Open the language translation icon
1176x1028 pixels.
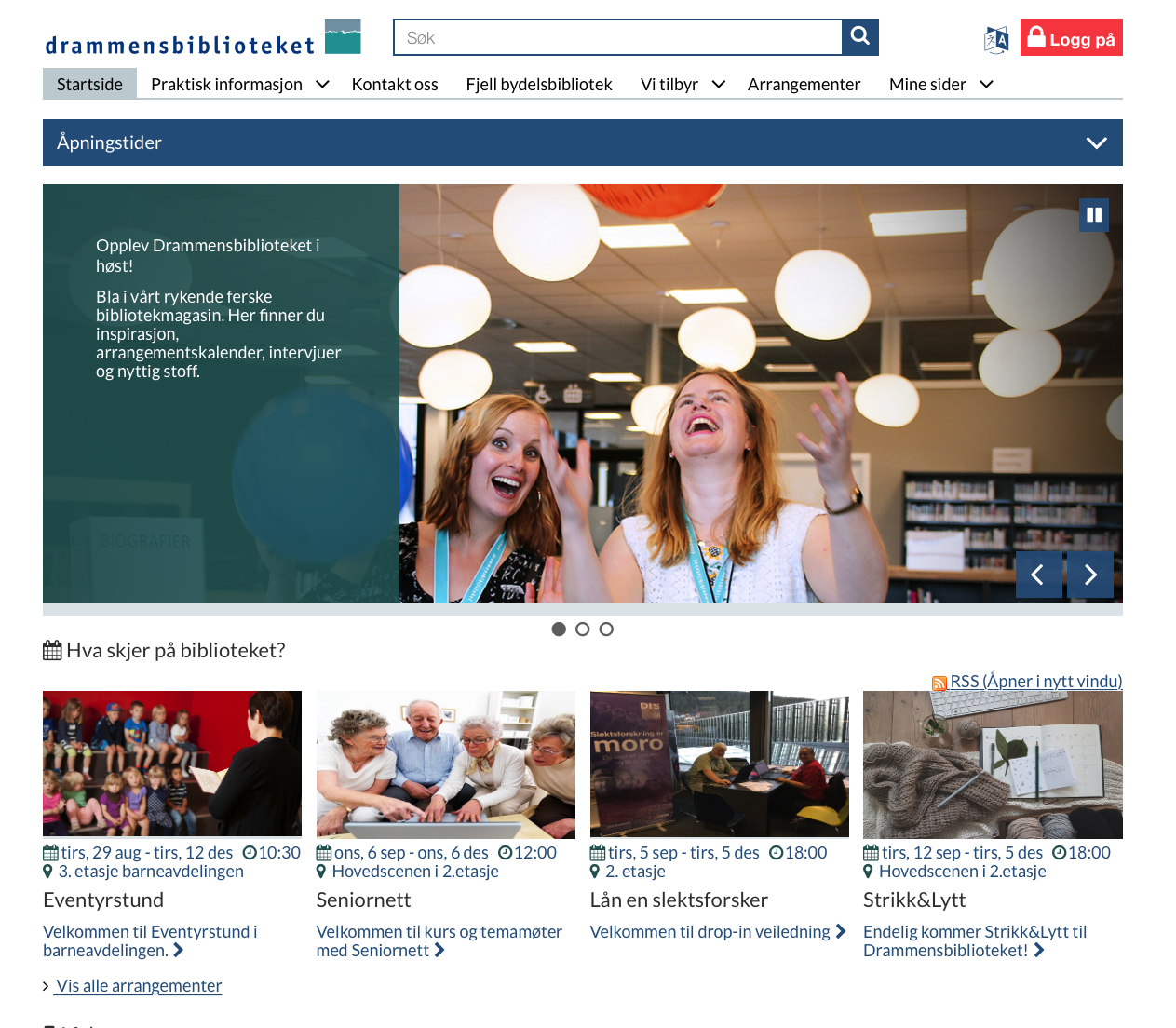pyautogui.click(x=995, y=39)
